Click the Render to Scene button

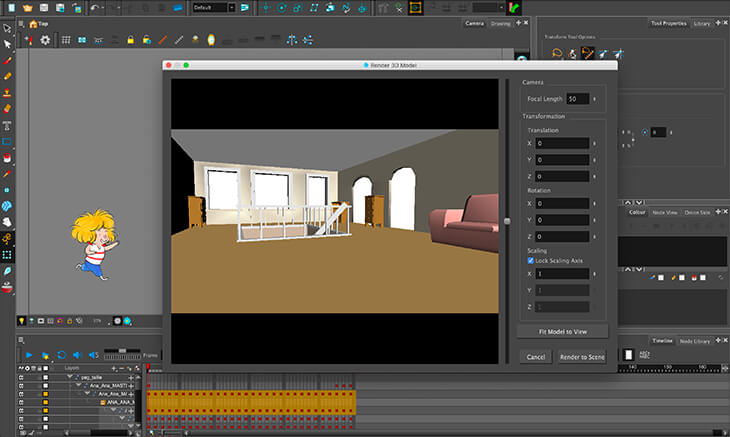coord(582,357)
